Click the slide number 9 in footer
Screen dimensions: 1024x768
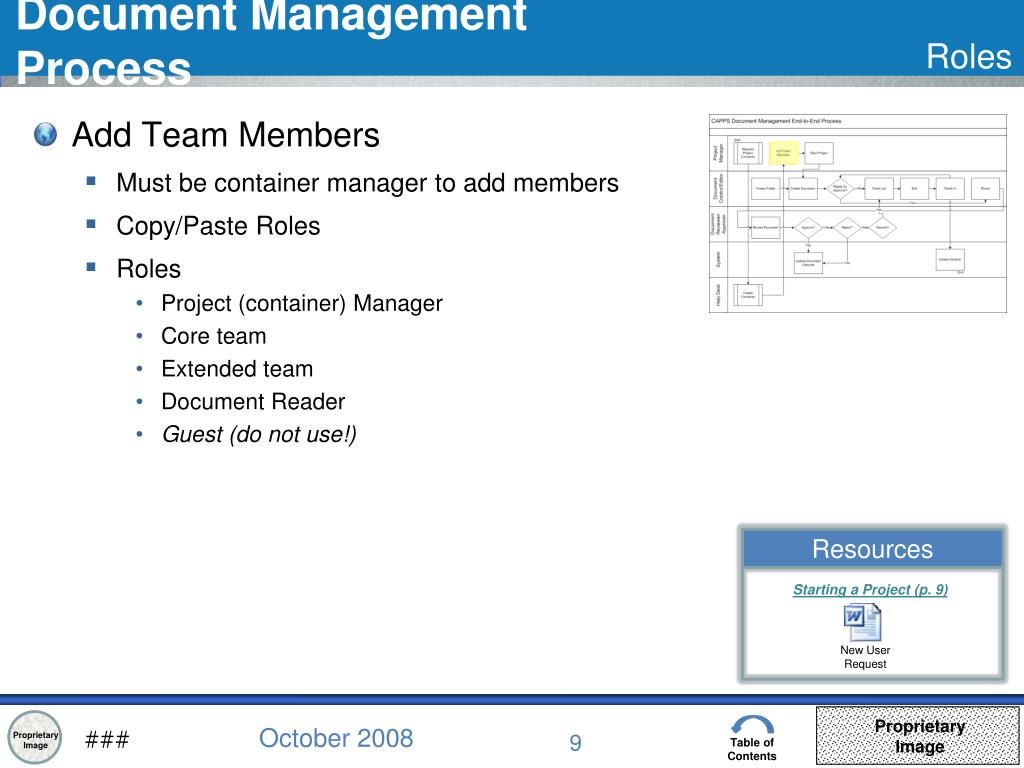[575, 743]
